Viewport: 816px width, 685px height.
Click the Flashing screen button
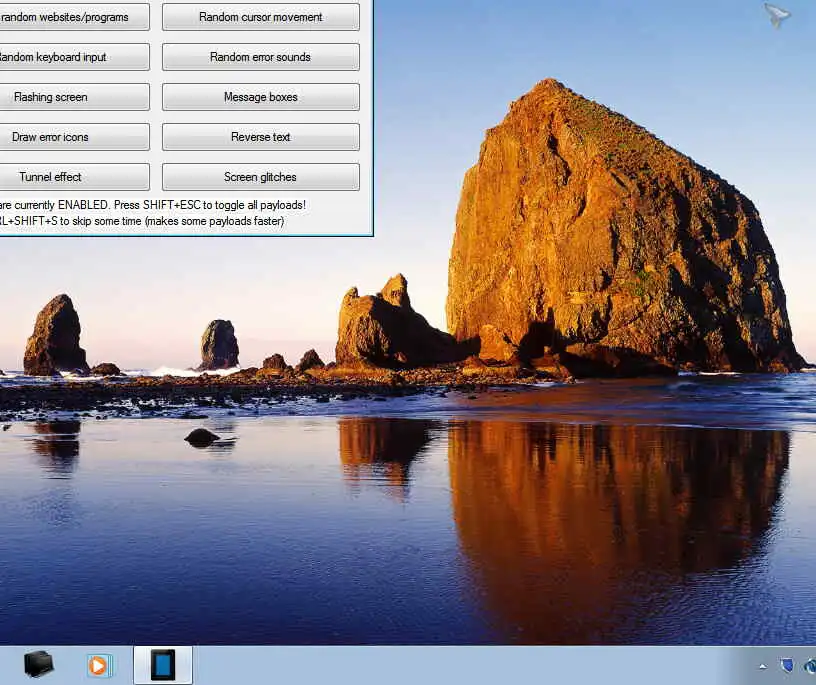74,97
